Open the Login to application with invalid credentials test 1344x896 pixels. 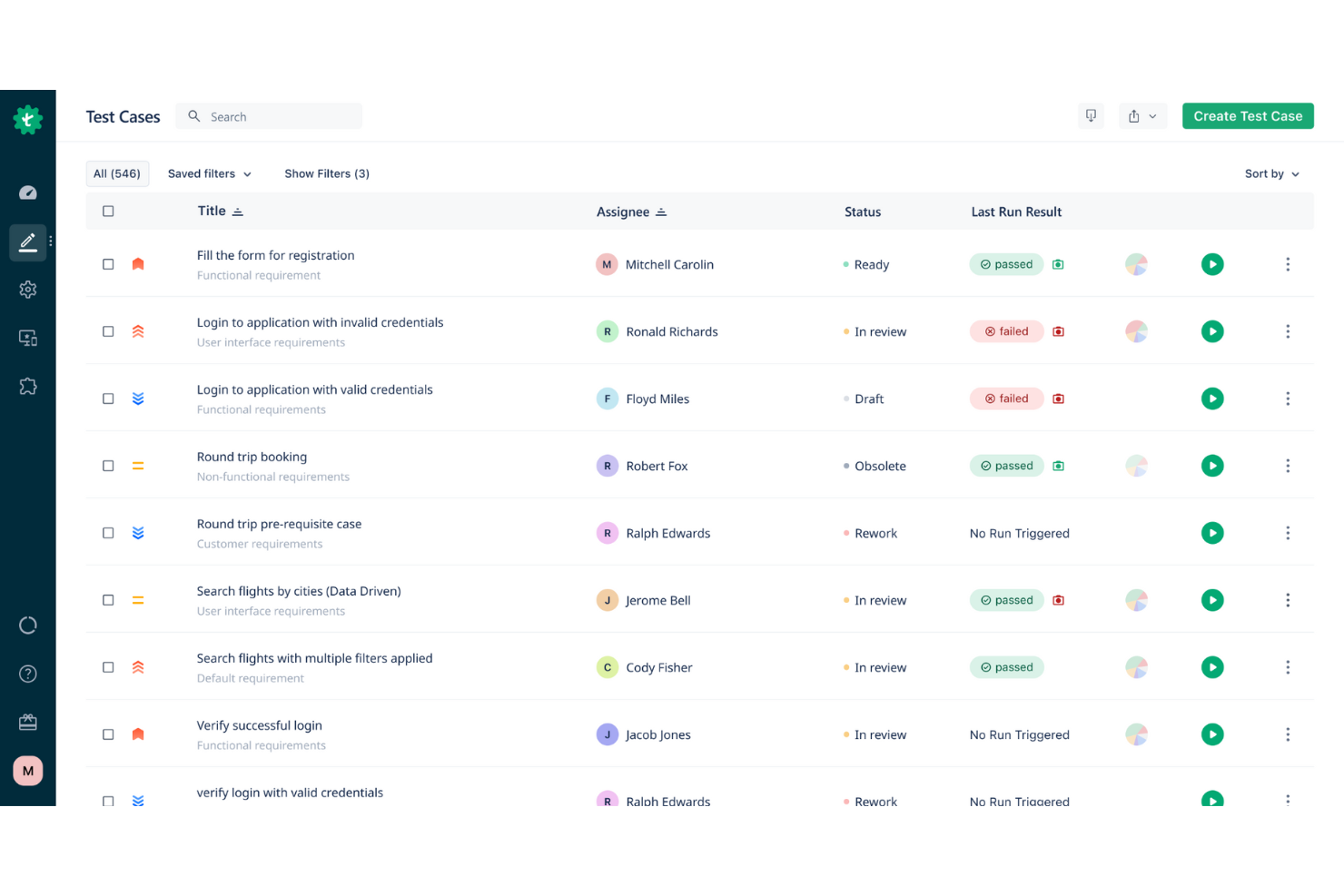(x=320, y=322)
